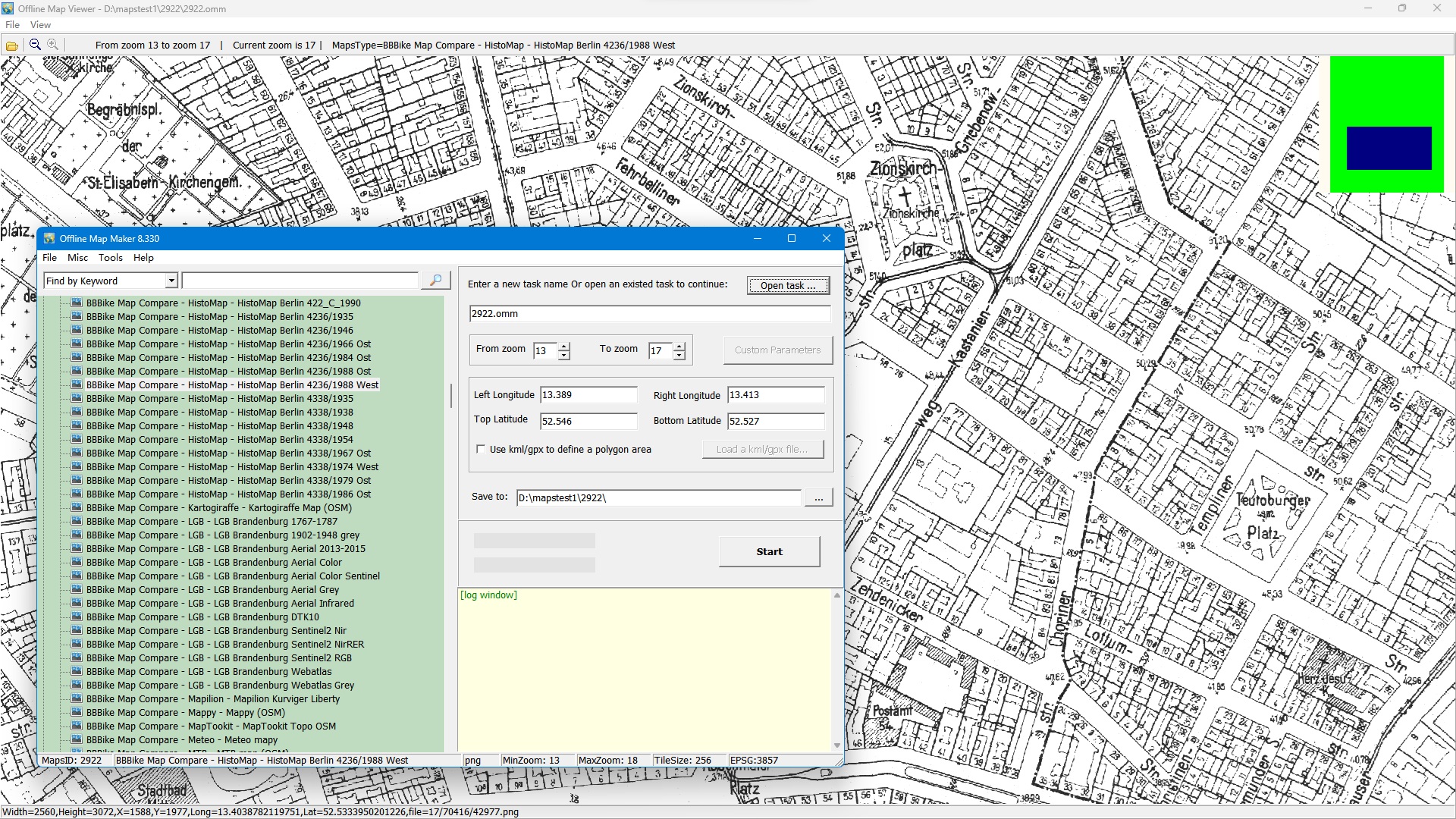Increase the To zoom value with up arrow

point(679,347)
